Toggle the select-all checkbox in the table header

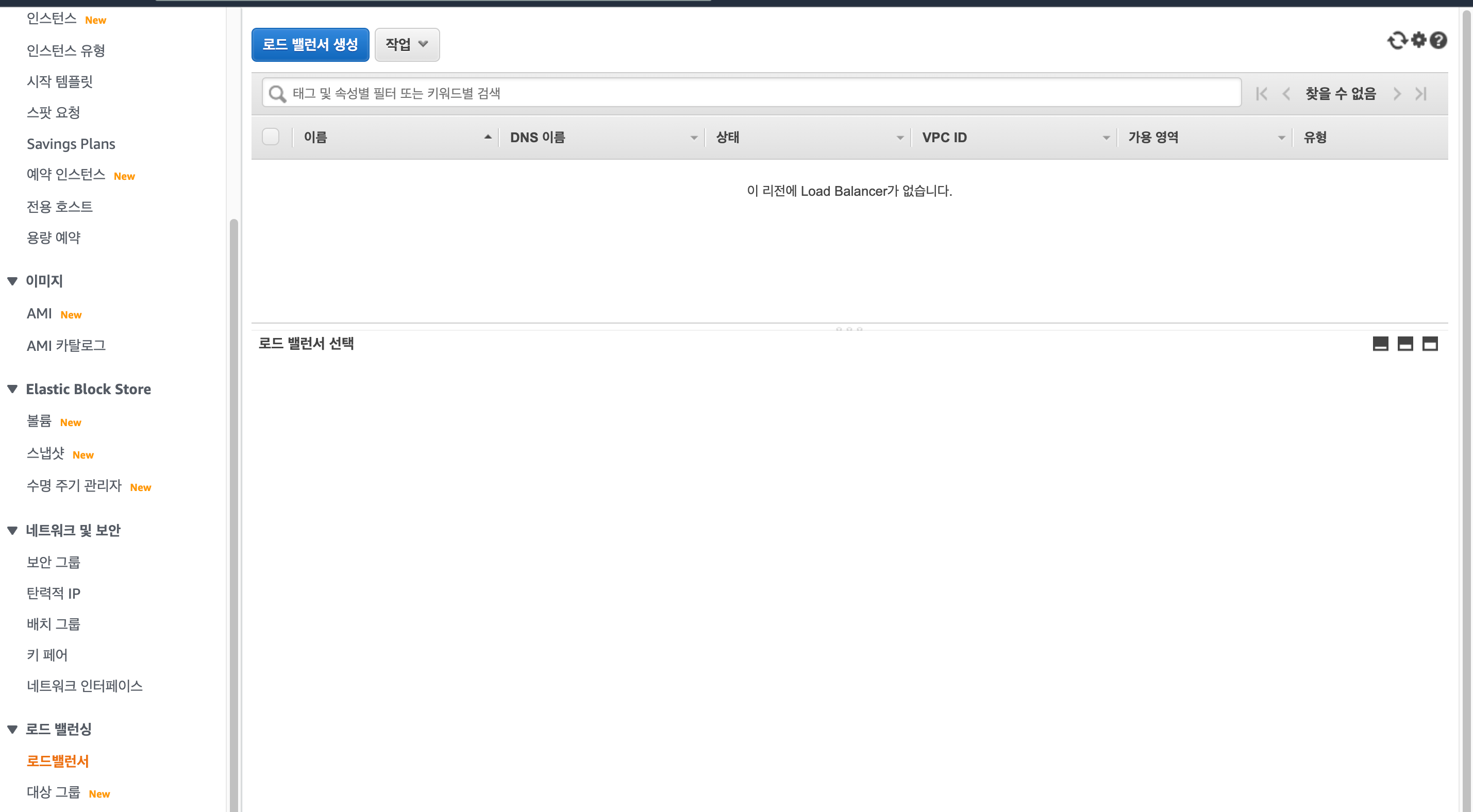(271, 137)
